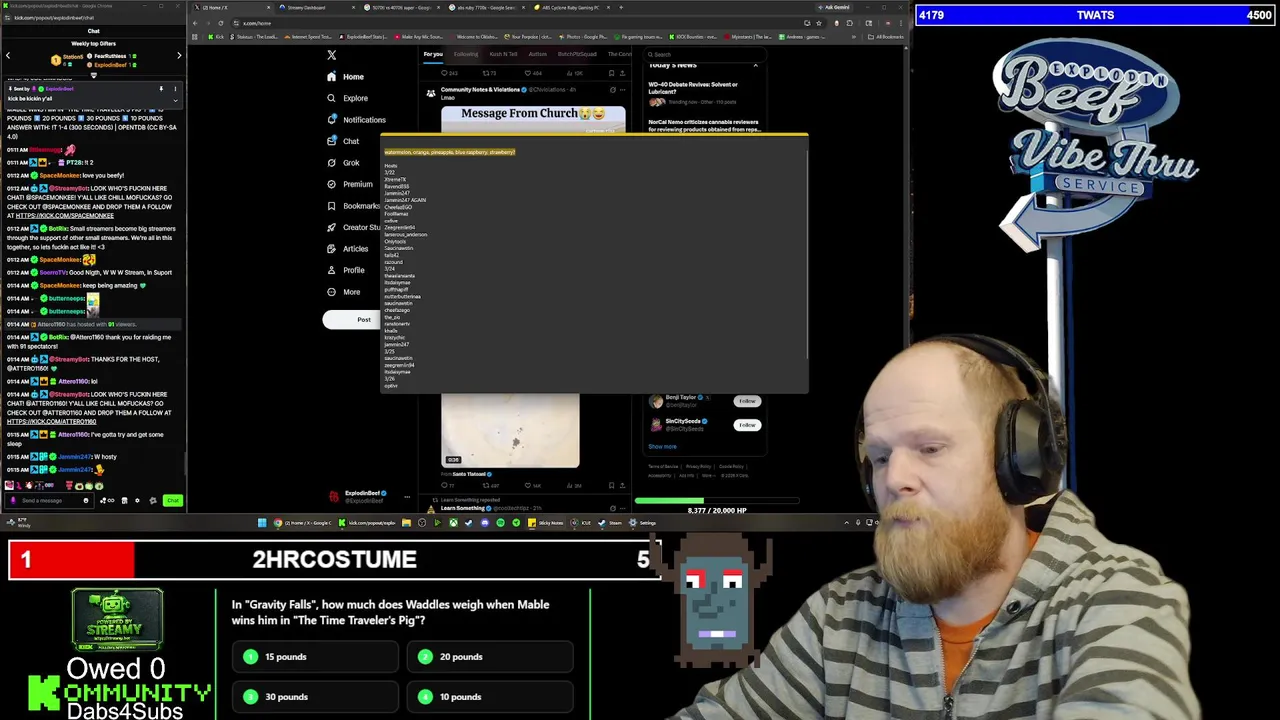Select trivia answer 30 pounds

(x=315, y=697)
